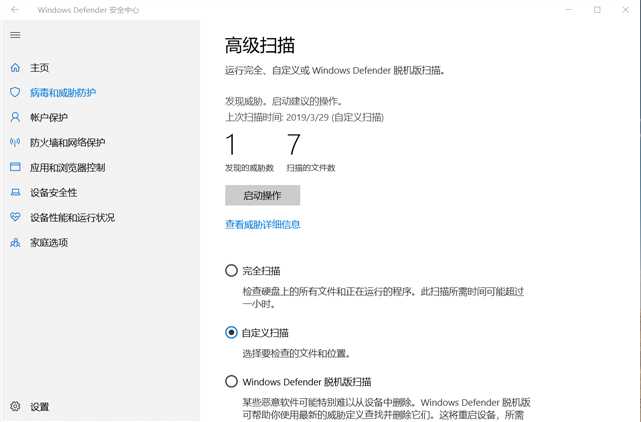Open 查看威胁详细信息 link
641x422 pixels.
coord(262,224)
